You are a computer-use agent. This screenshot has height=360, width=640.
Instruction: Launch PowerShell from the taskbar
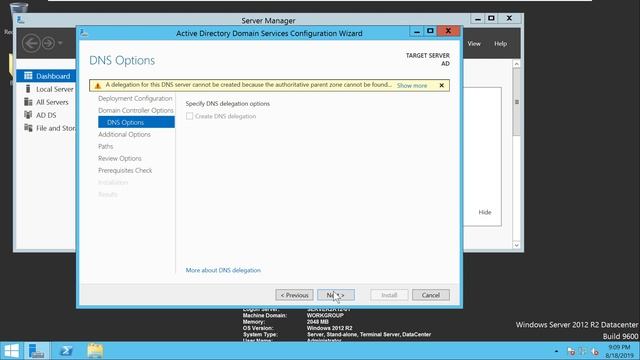[66, 351]
